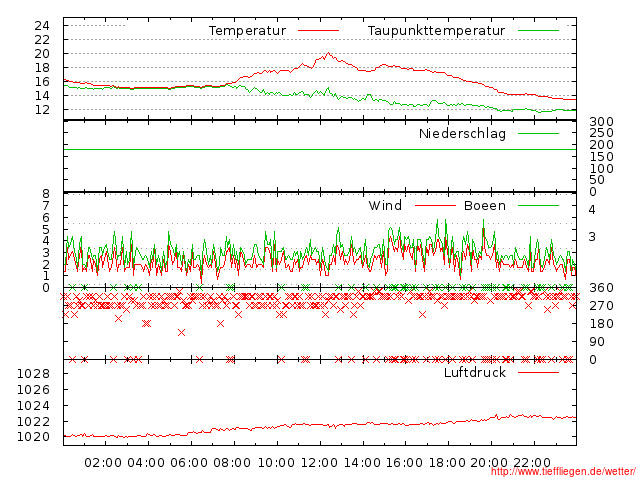The height and width of the screenshot is (480, 640).
Task: Click the Taupunkttemperatur legend label
Action: point(436,31)
